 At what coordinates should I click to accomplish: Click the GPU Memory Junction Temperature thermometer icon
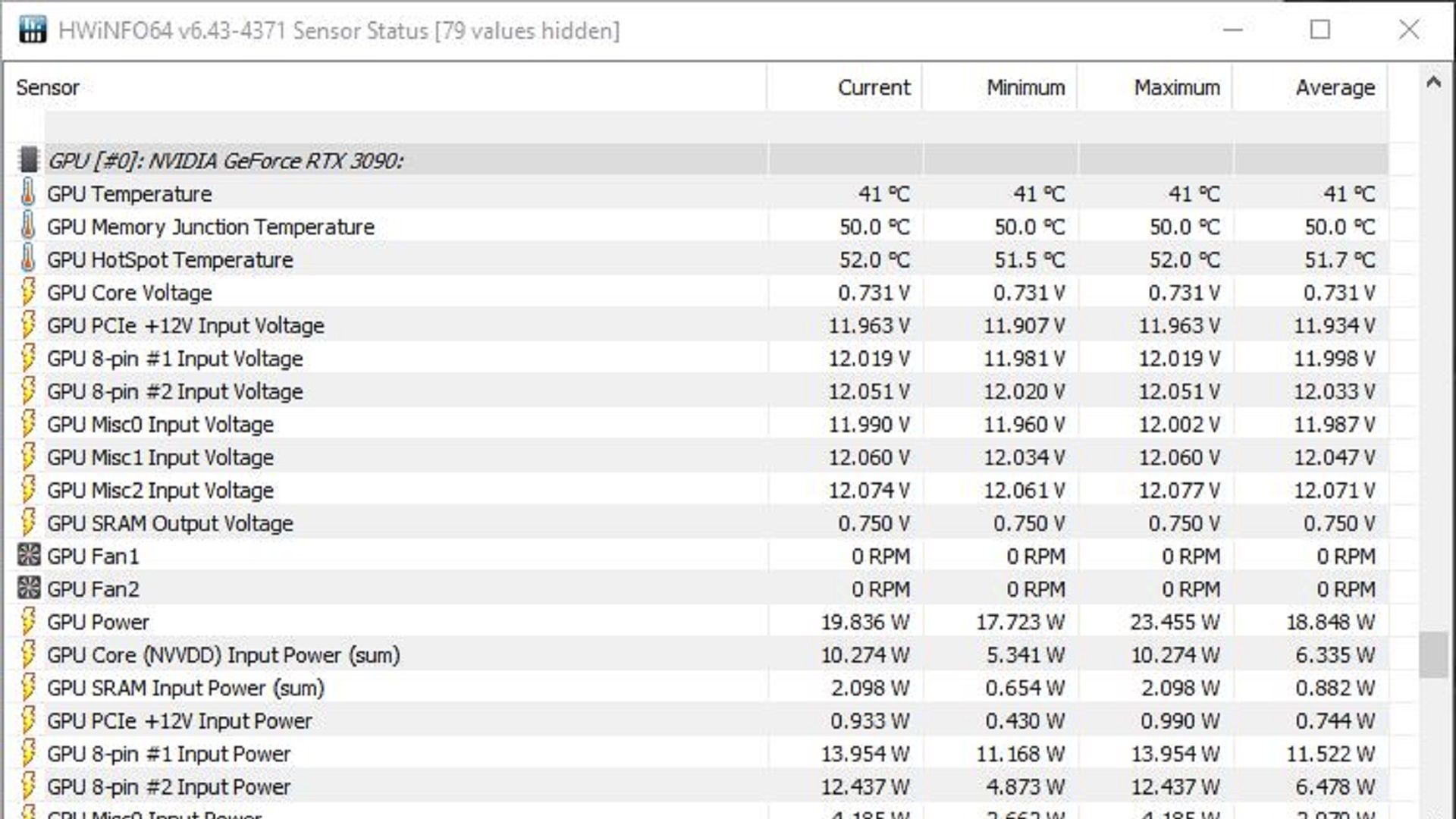28,227
